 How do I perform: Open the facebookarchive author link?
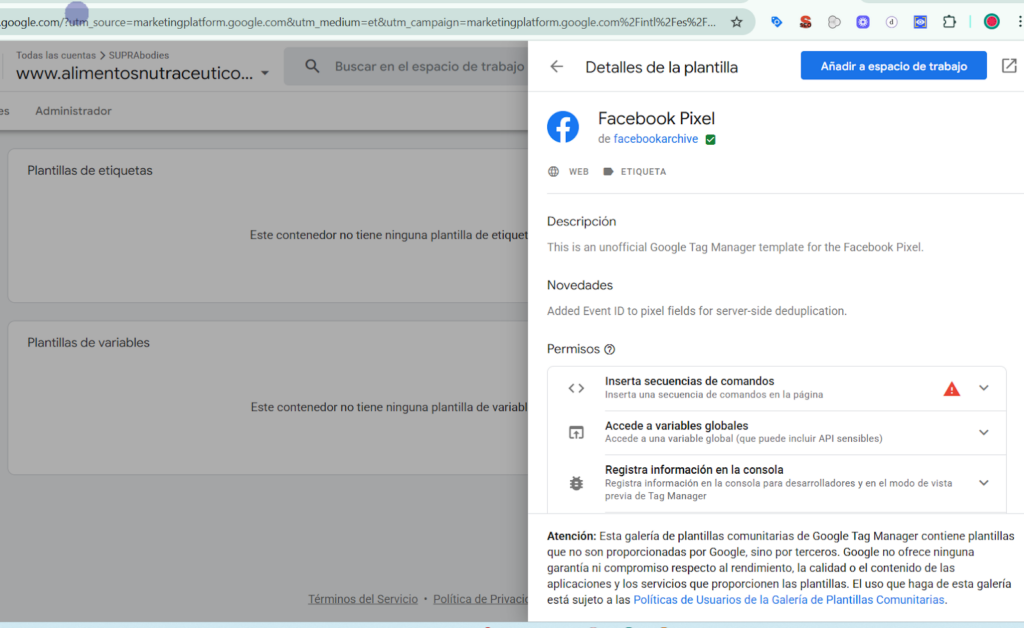point(655,139)
